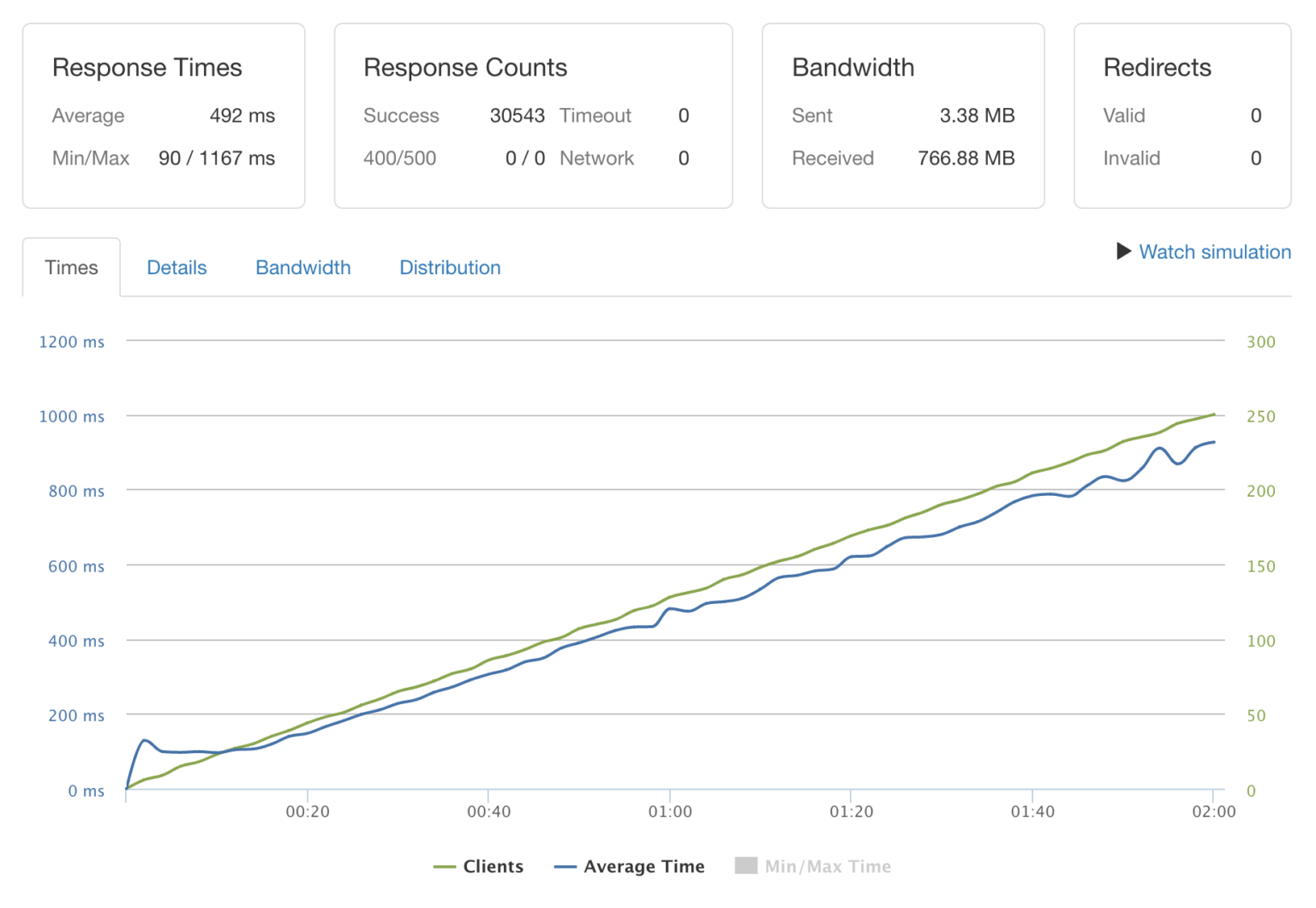
Task: Click the Response Times summary card
Action: 164,116
